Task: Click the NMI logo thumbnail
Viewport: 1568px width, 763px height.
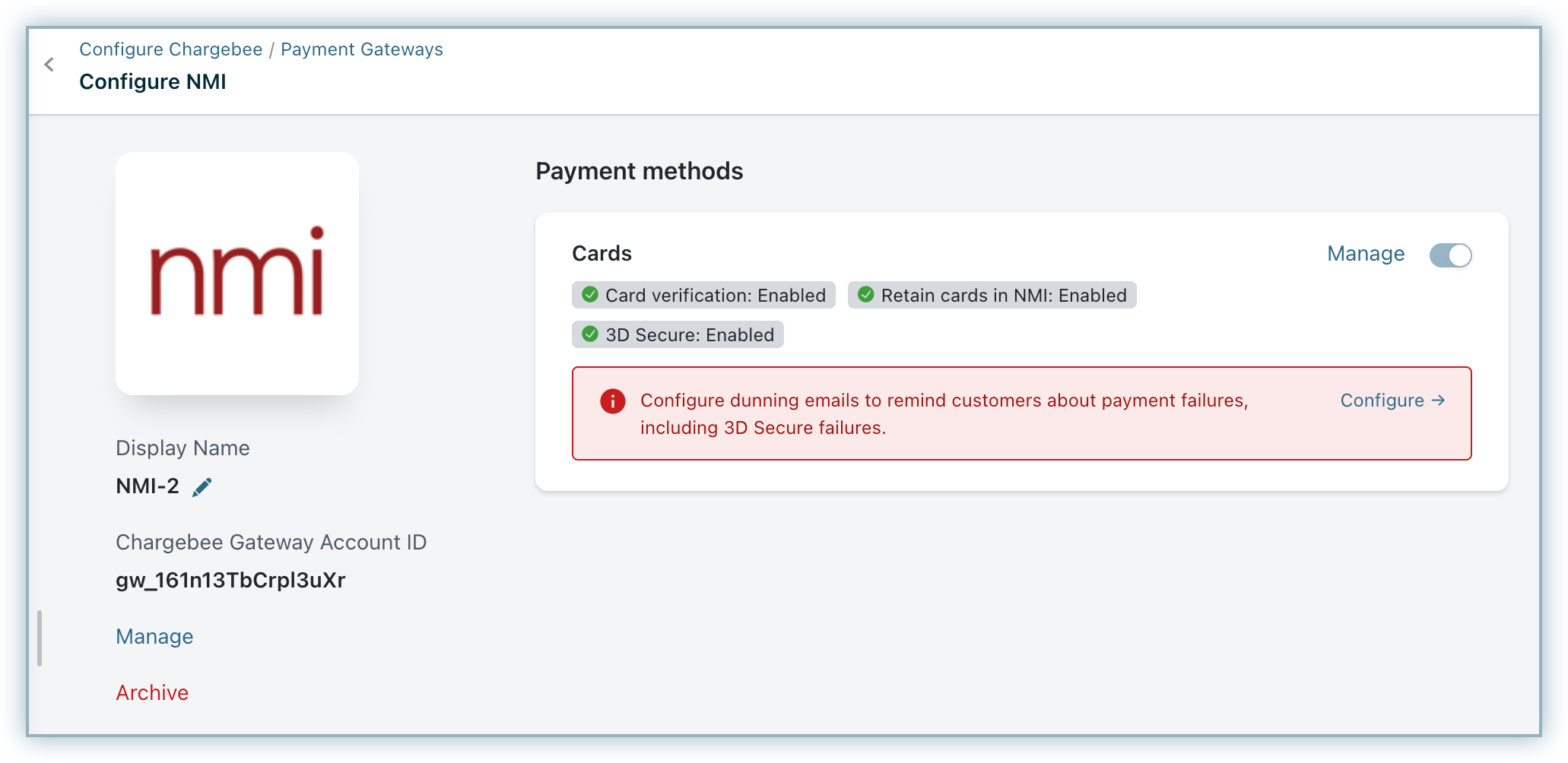Action: coord(237,274)
